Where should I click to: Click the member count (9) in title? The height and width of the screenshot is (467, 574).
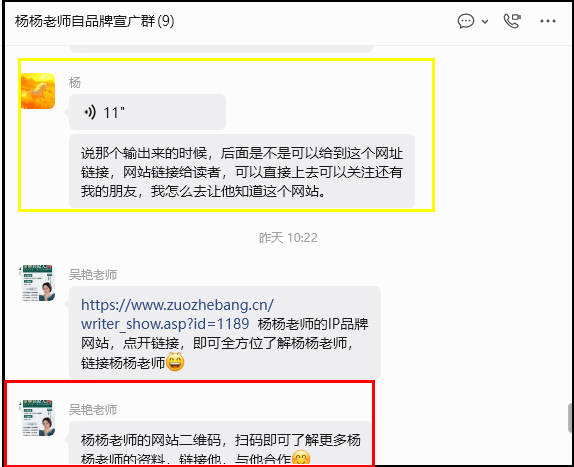coord(166,21)
